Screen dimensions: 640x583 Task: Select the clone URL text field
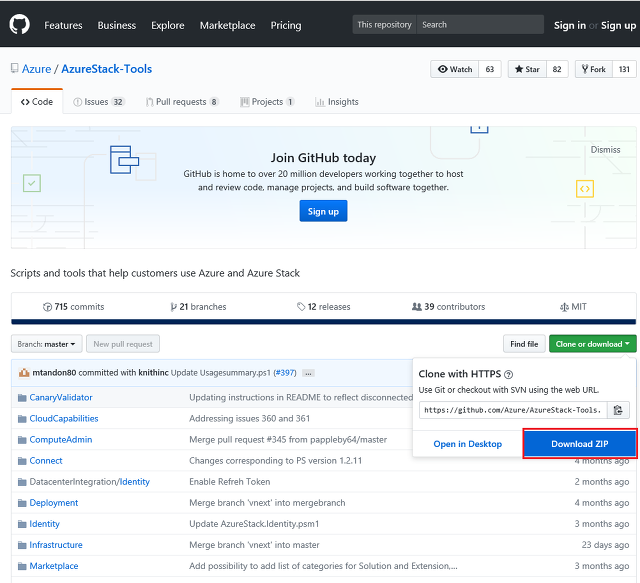click(513, 410)
